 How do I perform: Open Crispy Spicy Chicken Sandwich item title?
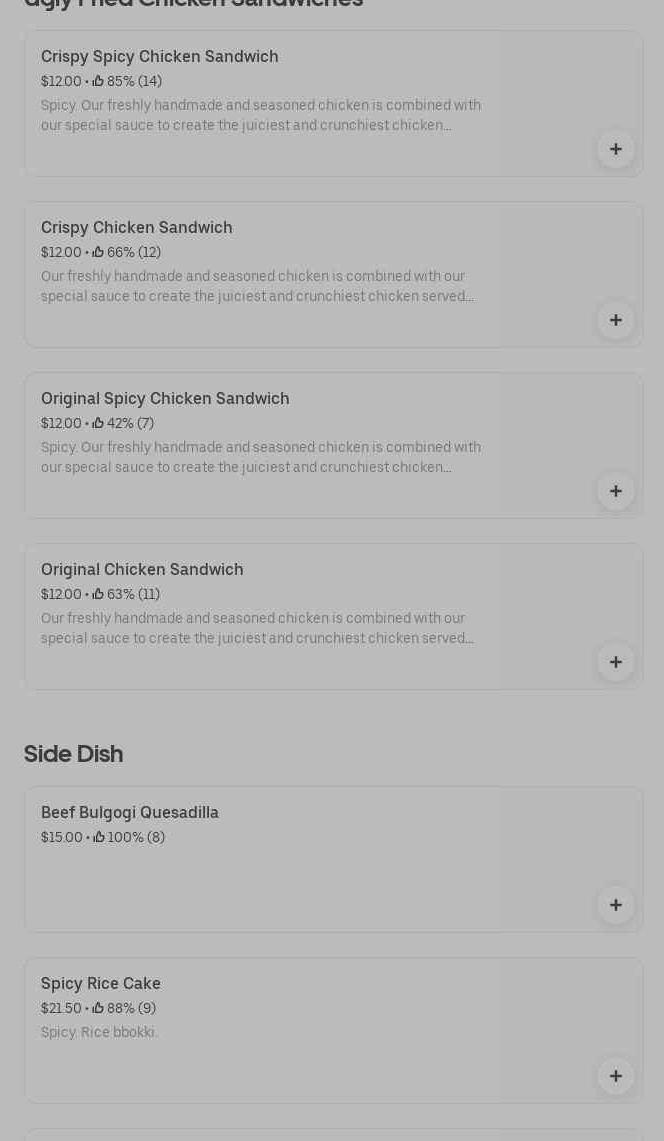pyautogui.click(x=160, y=57)
